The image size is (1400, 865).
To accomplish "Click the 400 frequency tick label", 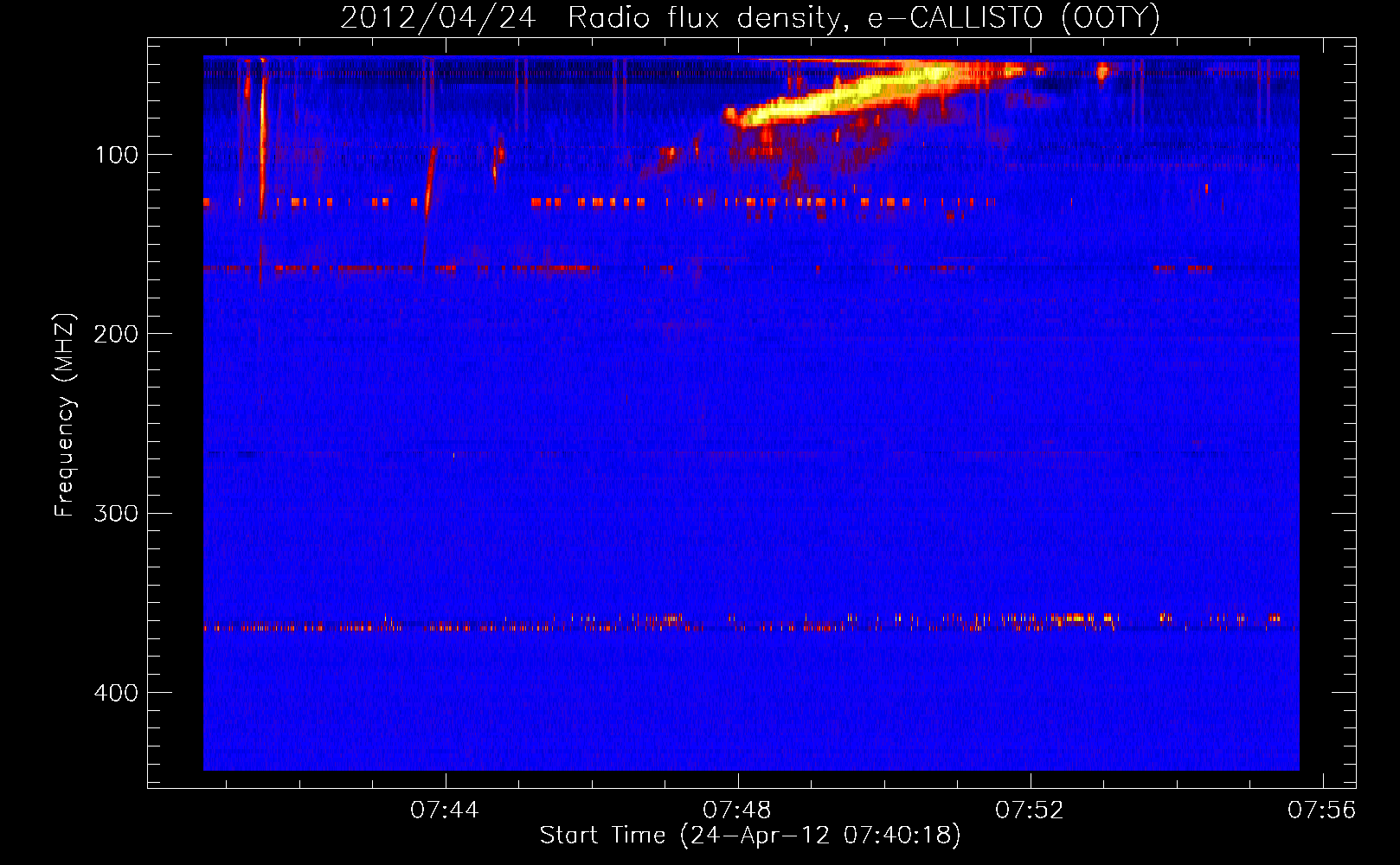I will tap(116, 693).
